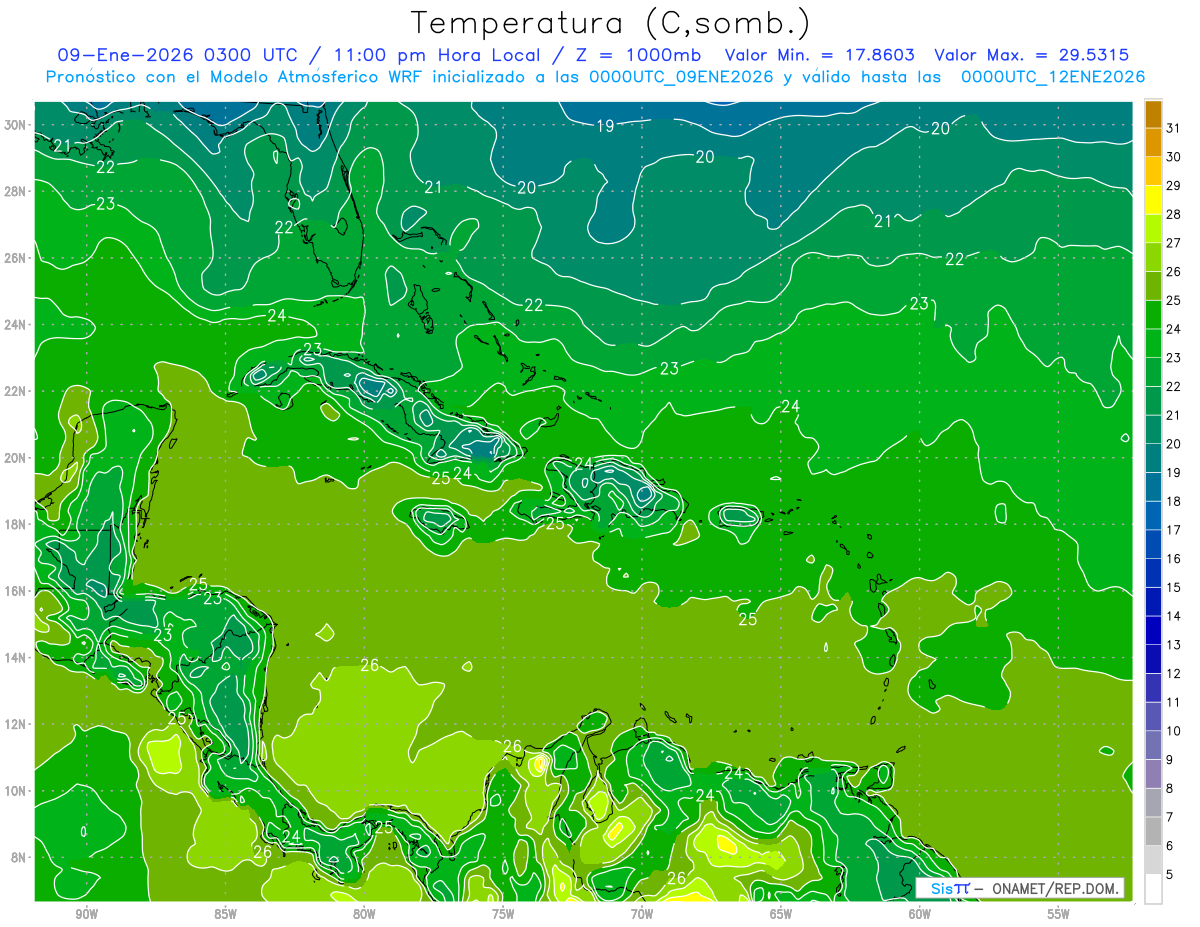
Task: Click the gray legend band between 6 and 7
Action: coord(1153,832)
